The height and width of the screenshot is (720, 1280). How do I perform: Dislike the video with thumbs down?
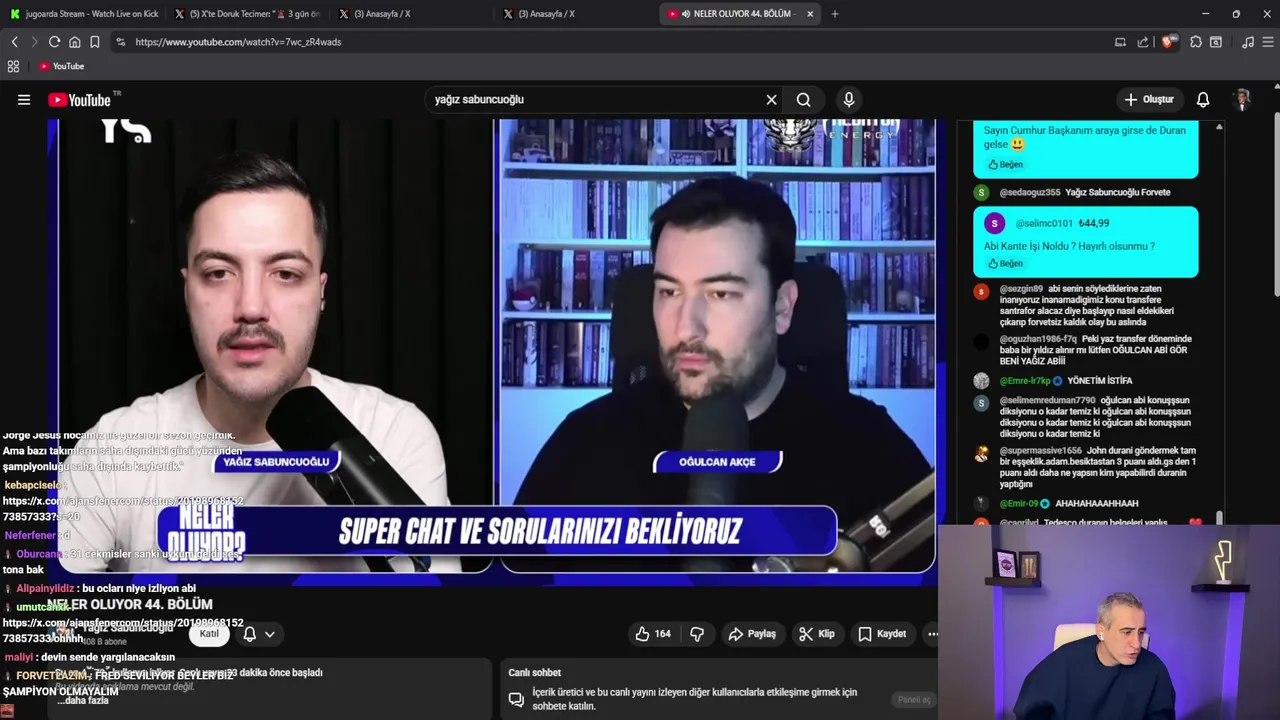(697, 634)
